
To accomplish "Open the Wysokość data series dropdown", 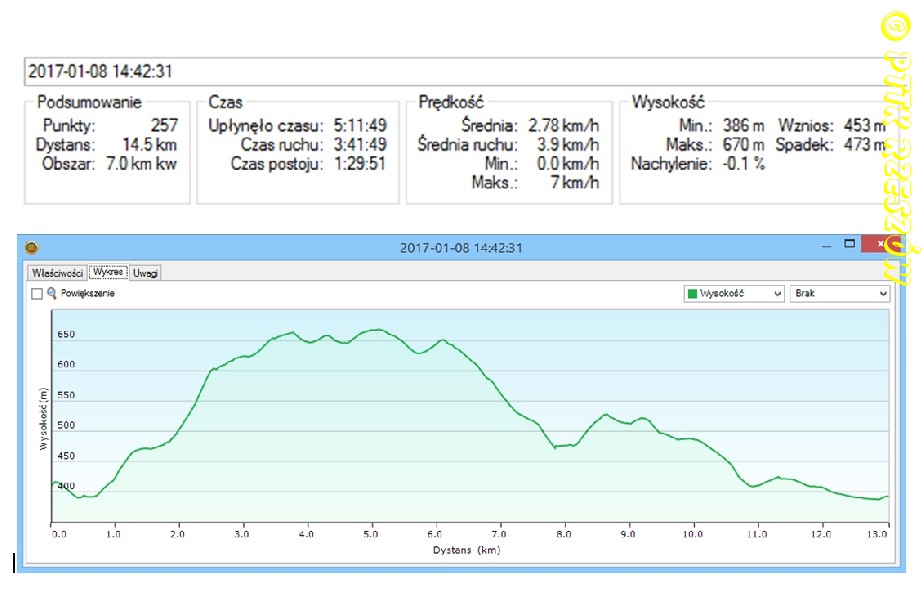I will [x=732, y=293].
